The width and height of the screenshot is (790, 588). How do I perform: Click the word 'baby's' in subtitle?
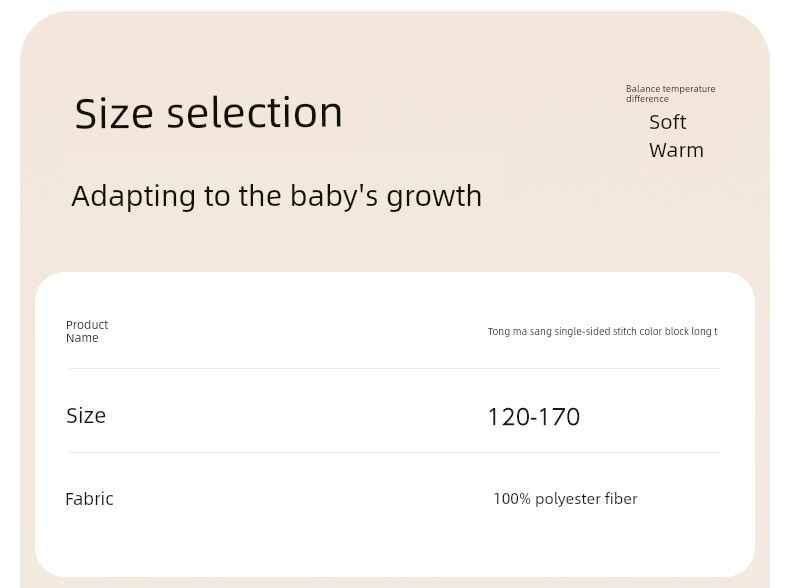pyautogui.click(x=334, y=196)
